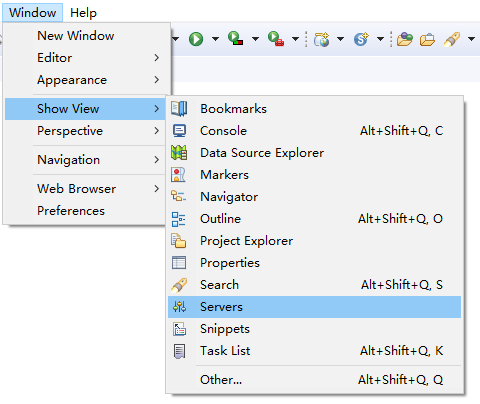Show the Markers view
Screen dimensions: 480x404
pos(314,175)
